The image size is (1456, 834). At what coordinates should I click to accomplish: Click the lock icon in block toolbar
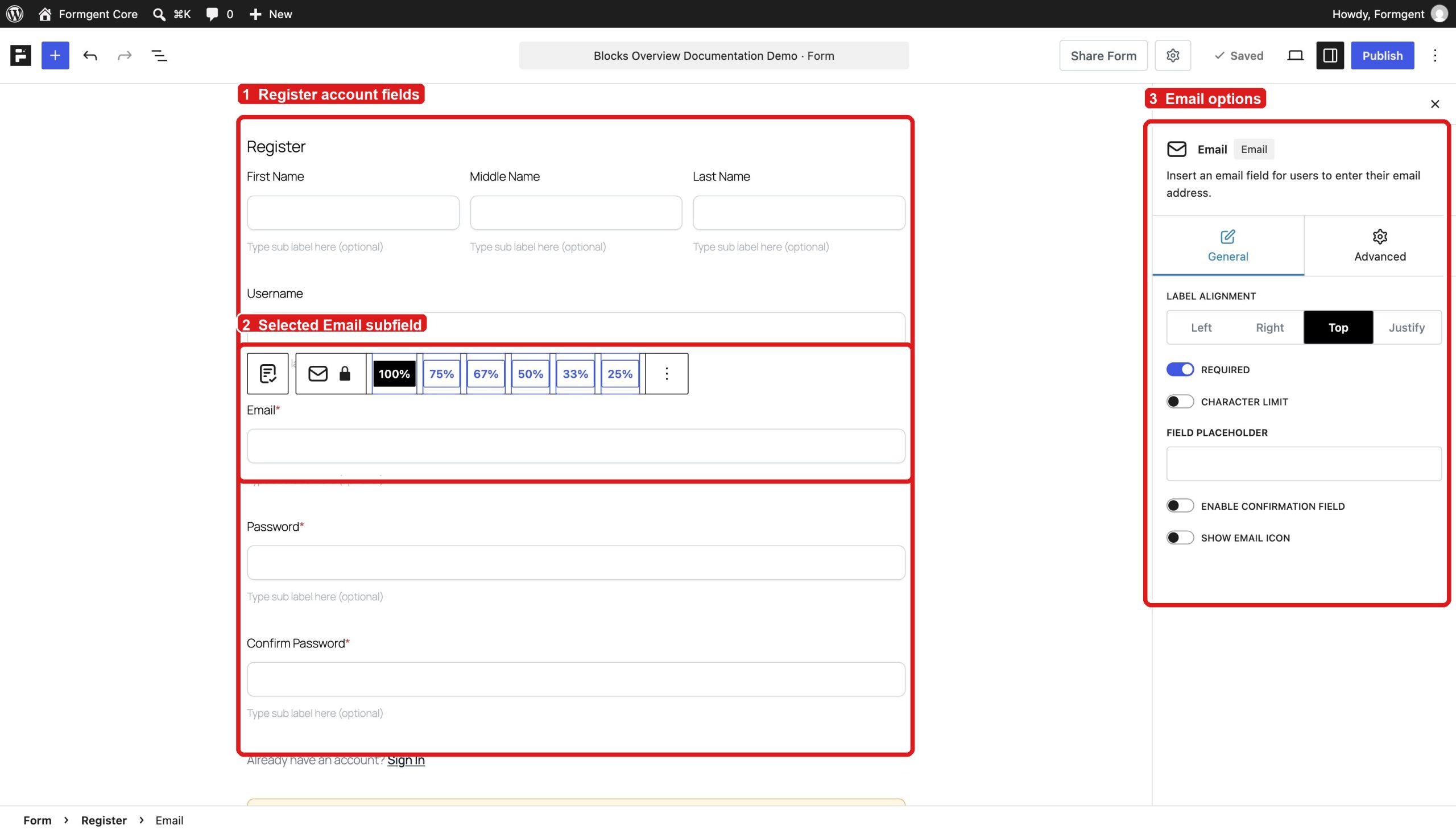(345, 373)
